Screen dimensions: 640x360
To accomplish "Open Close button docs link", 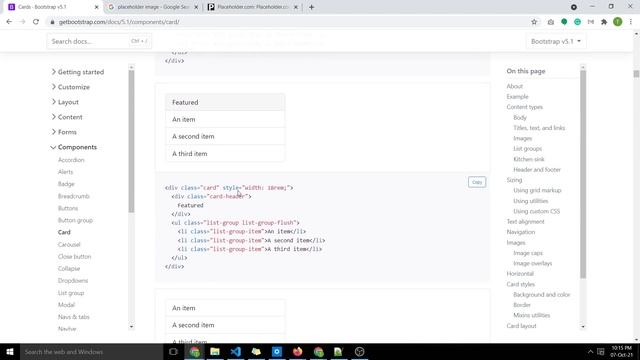I will click(x=74, y=257).
